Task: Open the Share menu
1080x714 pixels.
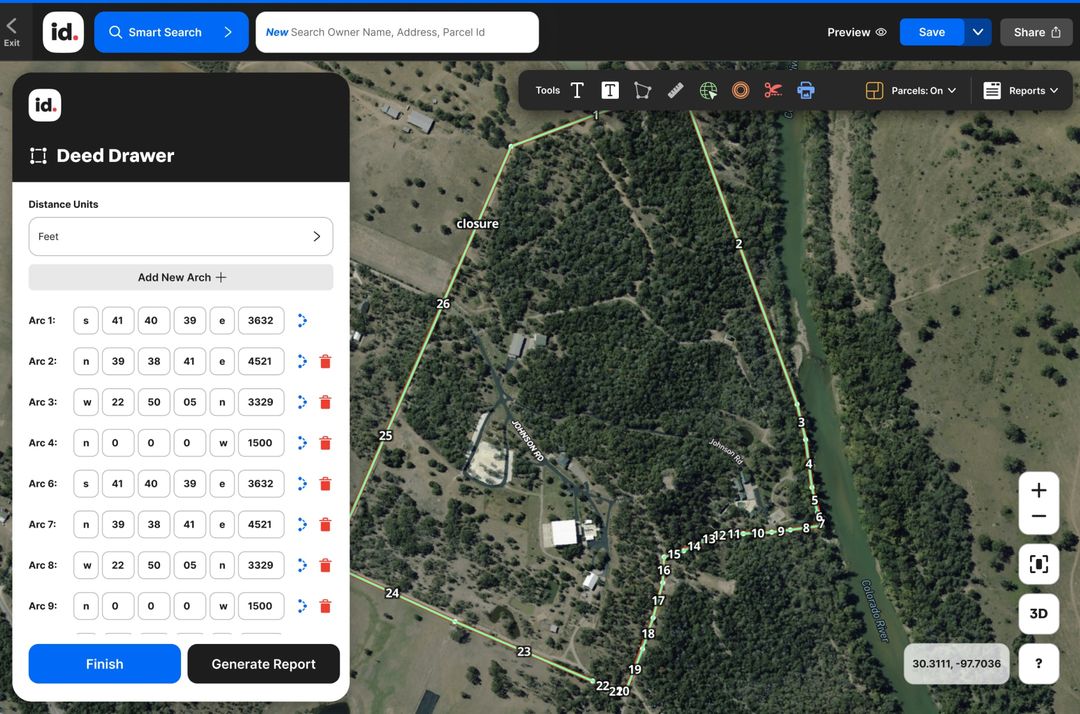Action: (x=1036, y=32)
